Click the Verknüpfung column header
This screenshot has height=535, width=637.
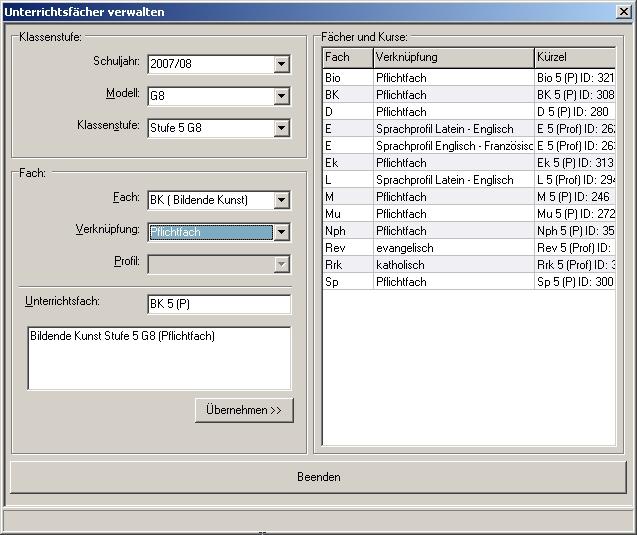tap(452, 58)
